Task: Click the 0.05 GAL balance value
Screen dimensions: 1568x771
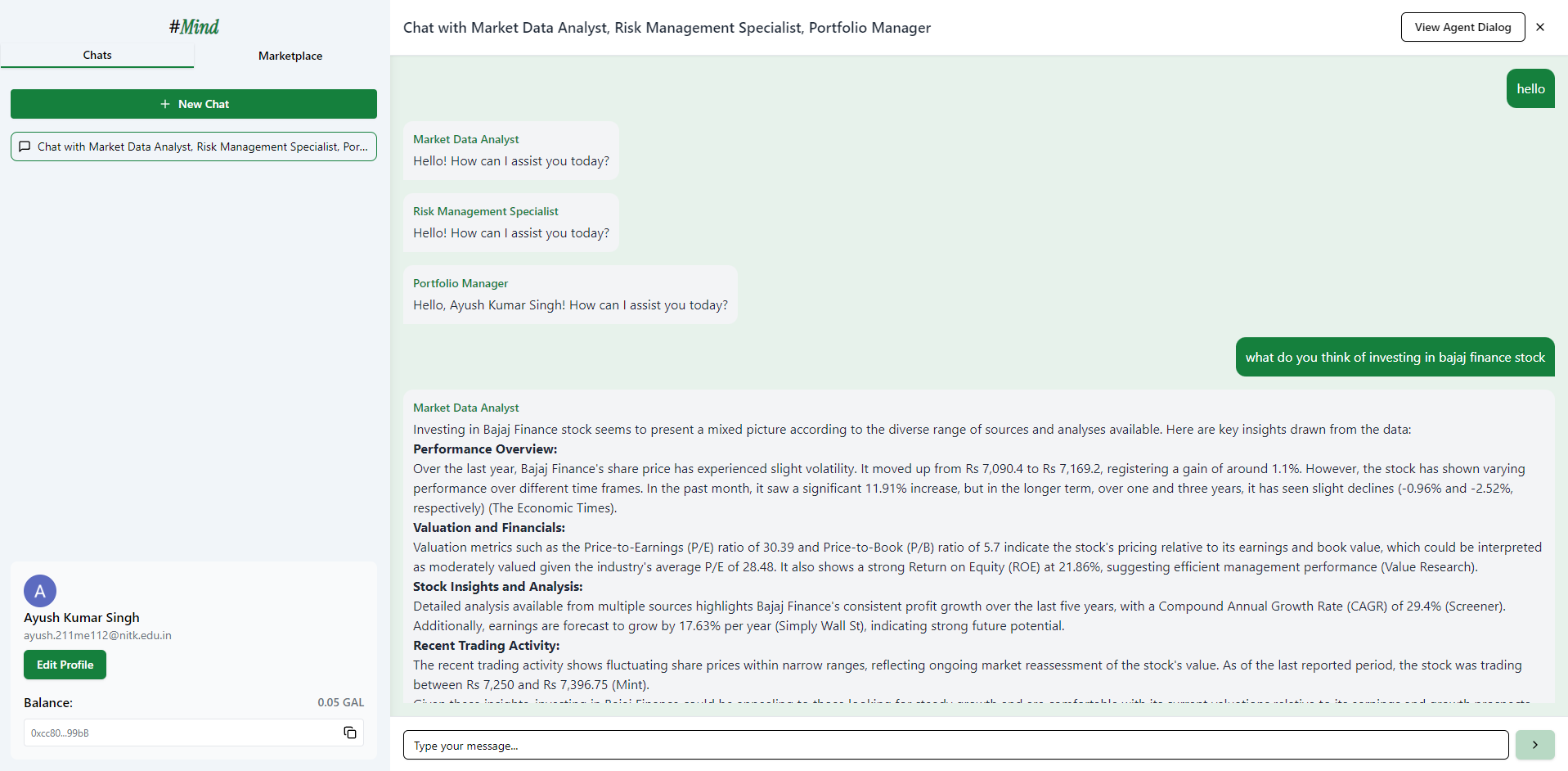Action: click(340, 702)
